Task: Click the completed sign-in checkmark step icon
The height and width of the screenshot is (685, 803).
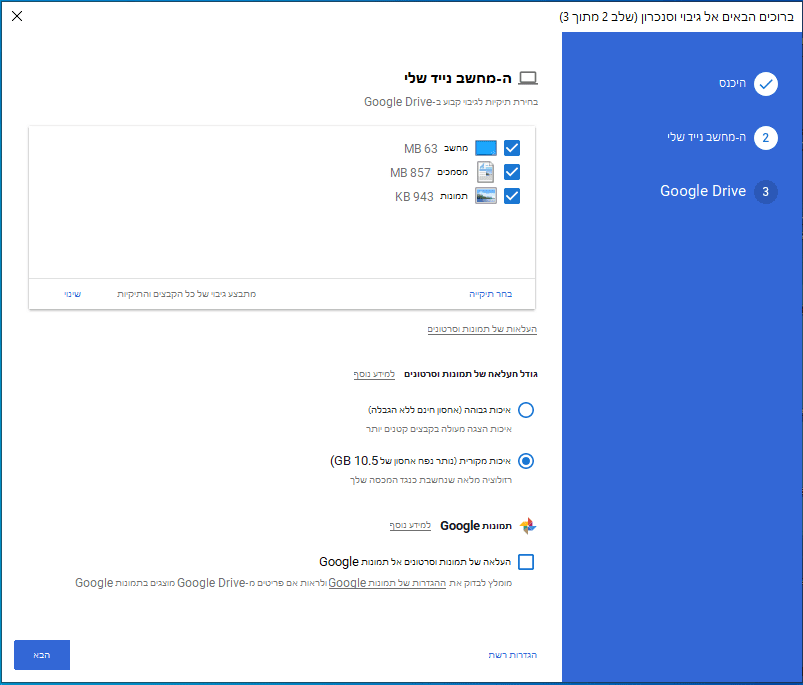Action: click(766, 84)
